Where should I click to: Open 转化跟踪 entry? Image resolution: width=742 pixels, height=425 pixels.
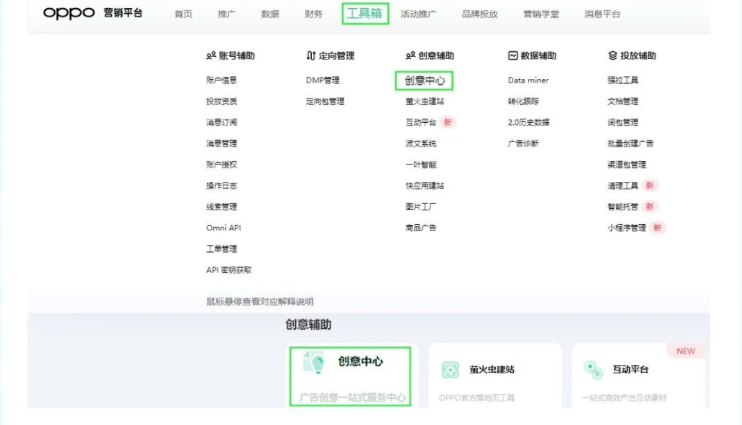tap(523, 101)
